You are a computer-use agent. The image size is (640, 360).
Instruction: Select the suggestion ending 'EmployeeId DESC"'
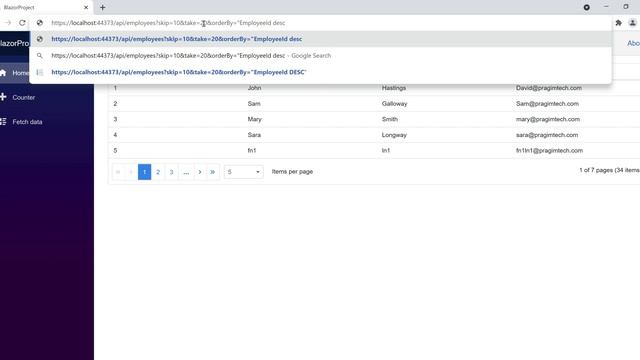click(x=320, y=72)
